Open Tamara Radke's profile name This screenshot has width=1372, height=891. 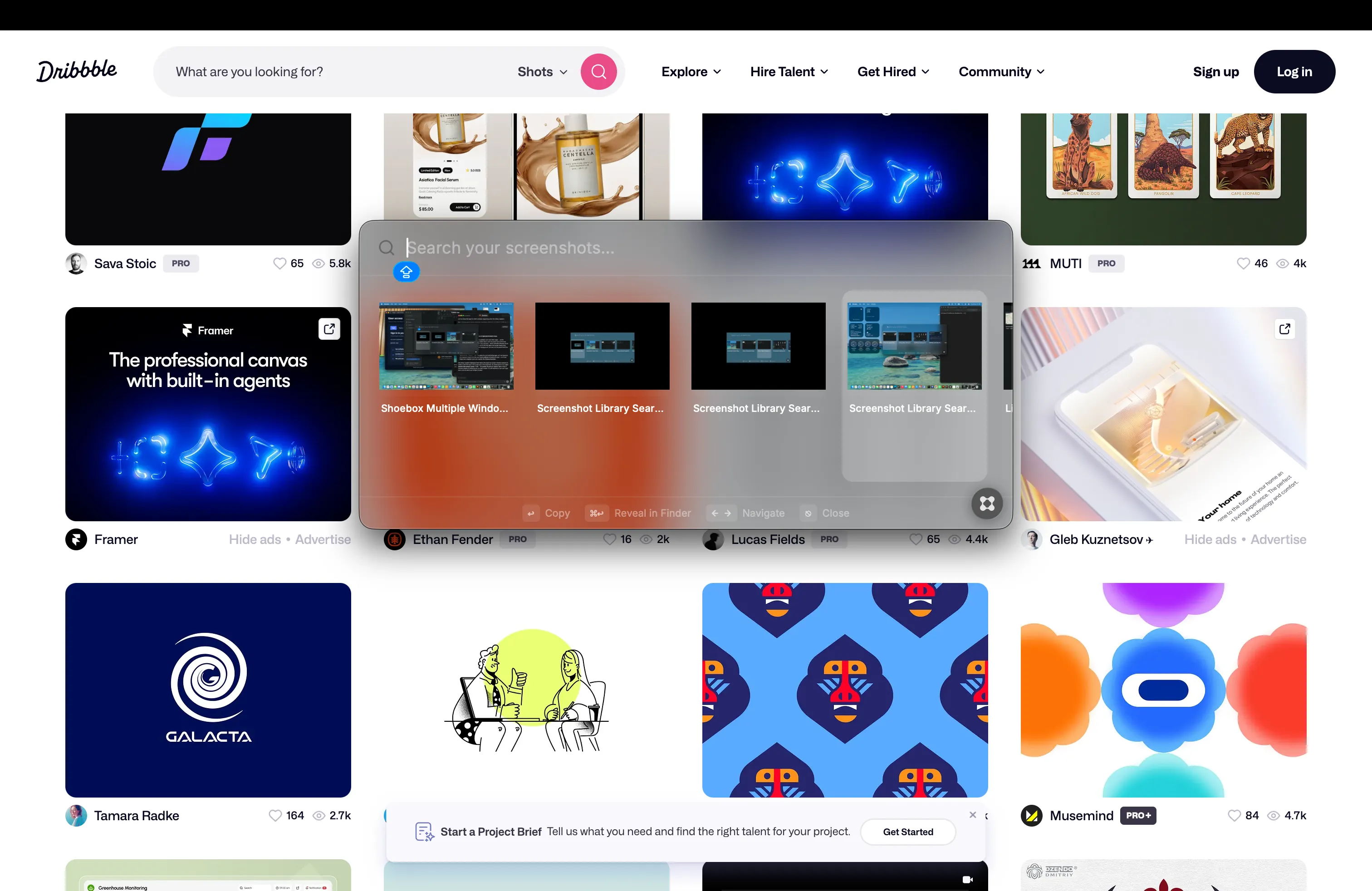tap(137, 816)
